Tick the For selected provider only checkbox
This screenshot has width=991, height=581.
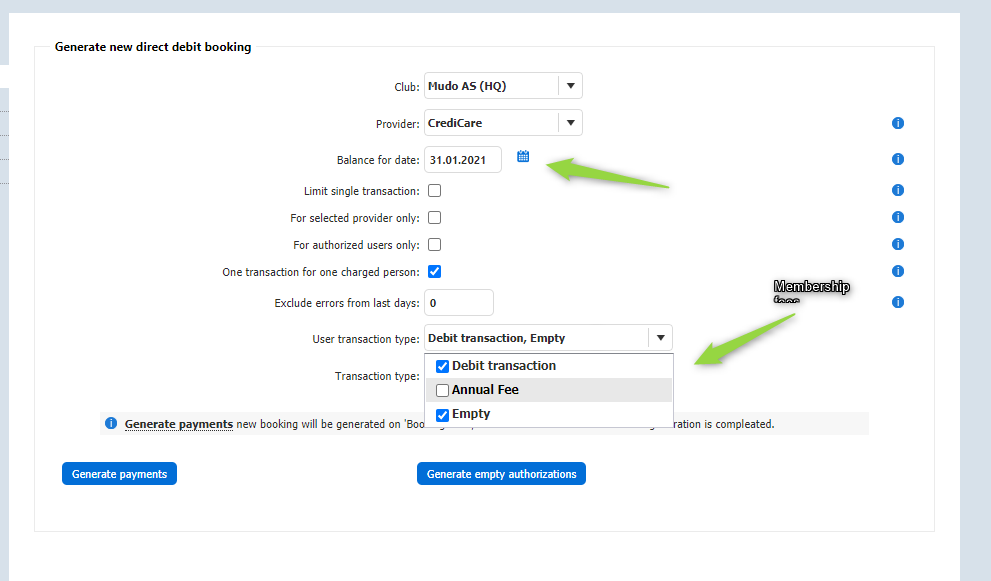pyautogui.click(x=435, y=217)
